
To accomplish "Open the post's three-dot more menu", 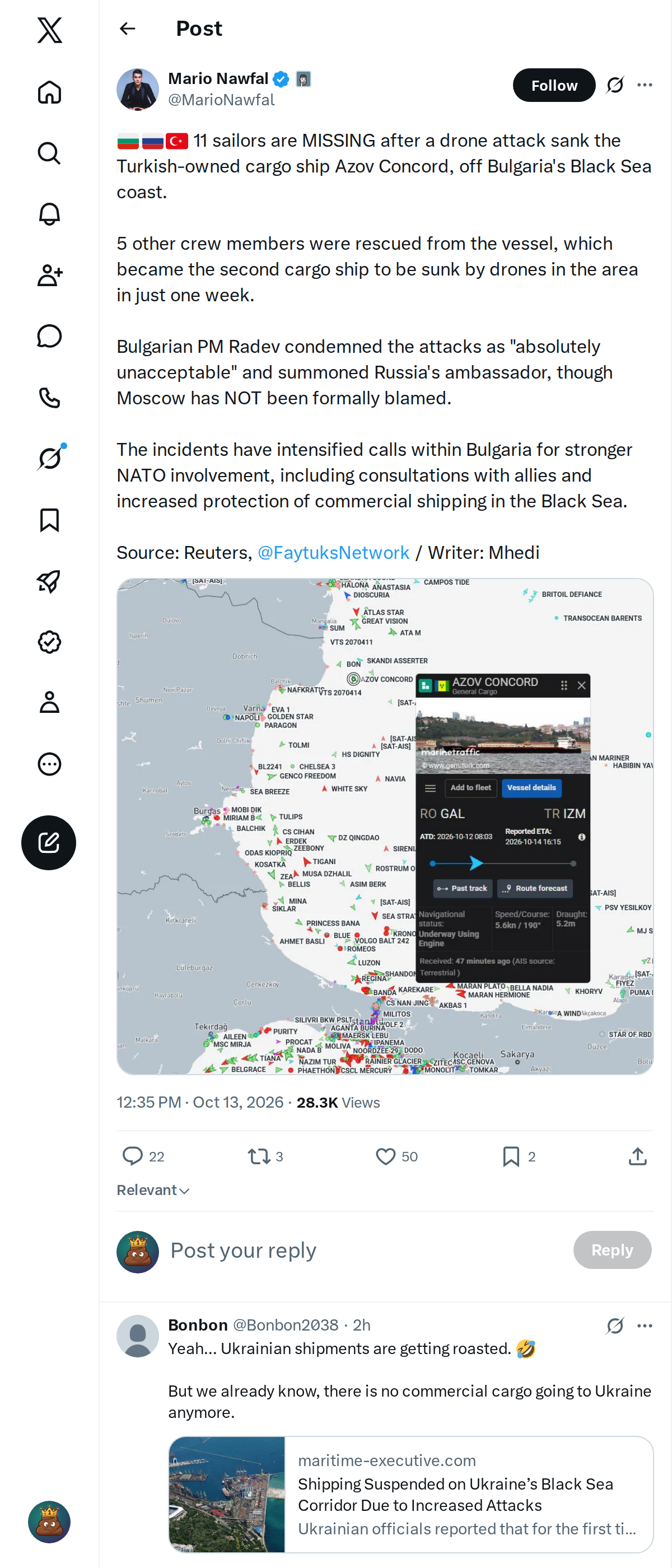I will [645, 85].
